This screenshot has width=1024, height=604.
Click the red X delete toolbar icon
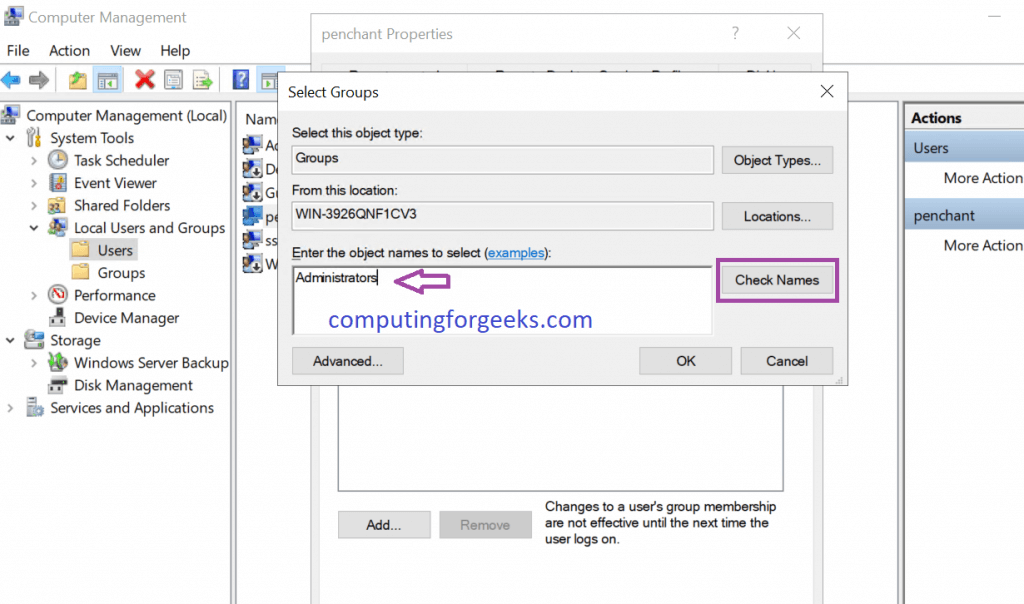144,80
